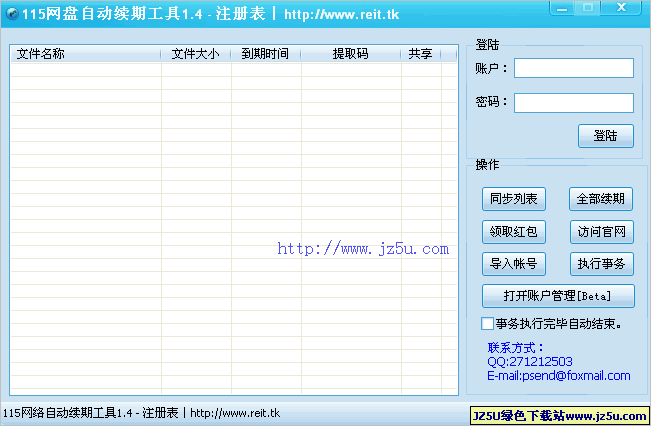
Task: Click the 共享 column header
Action: tap(421, 54)
